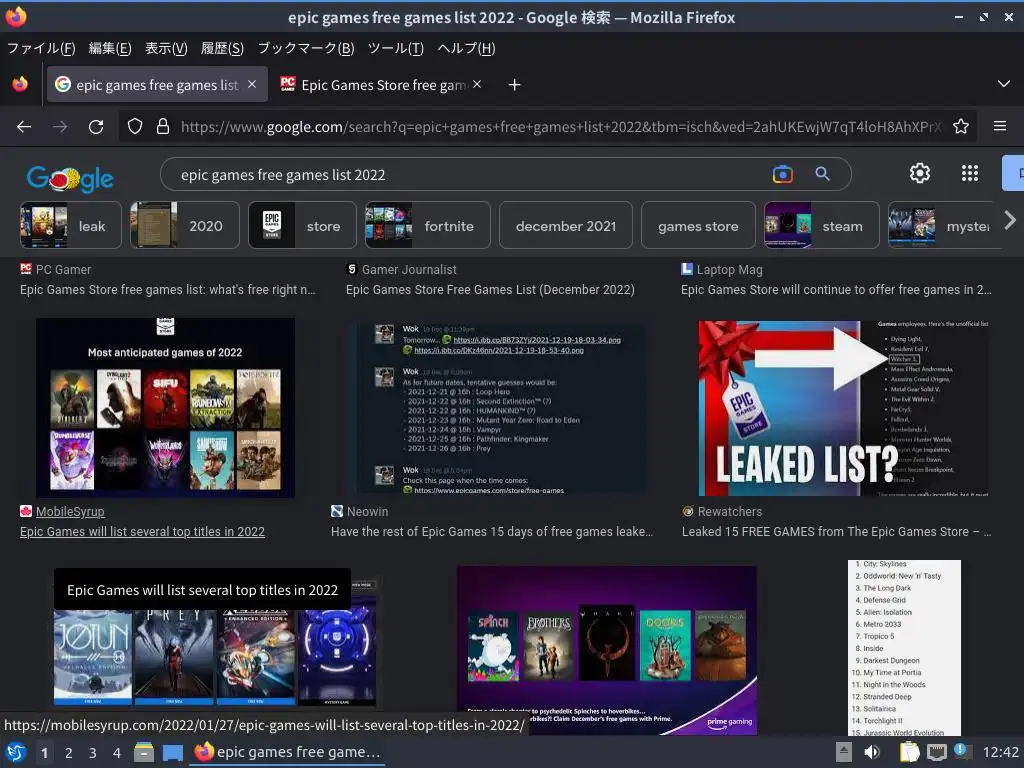Click the magnifier search button
The width and height of the screenshot is (1024, 768).
click(822, 174)
